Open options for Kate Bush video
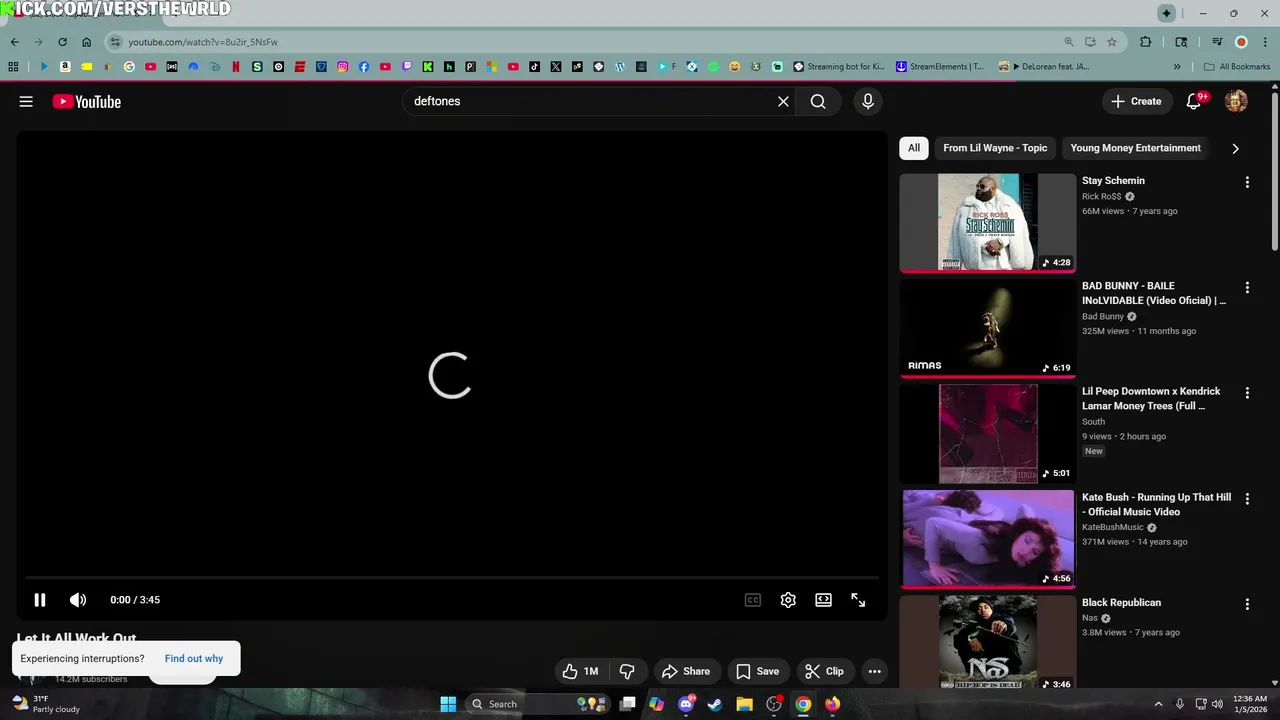Viewport: 1280px width, 720px height. pyautogui.click(x=1247, y=499)
